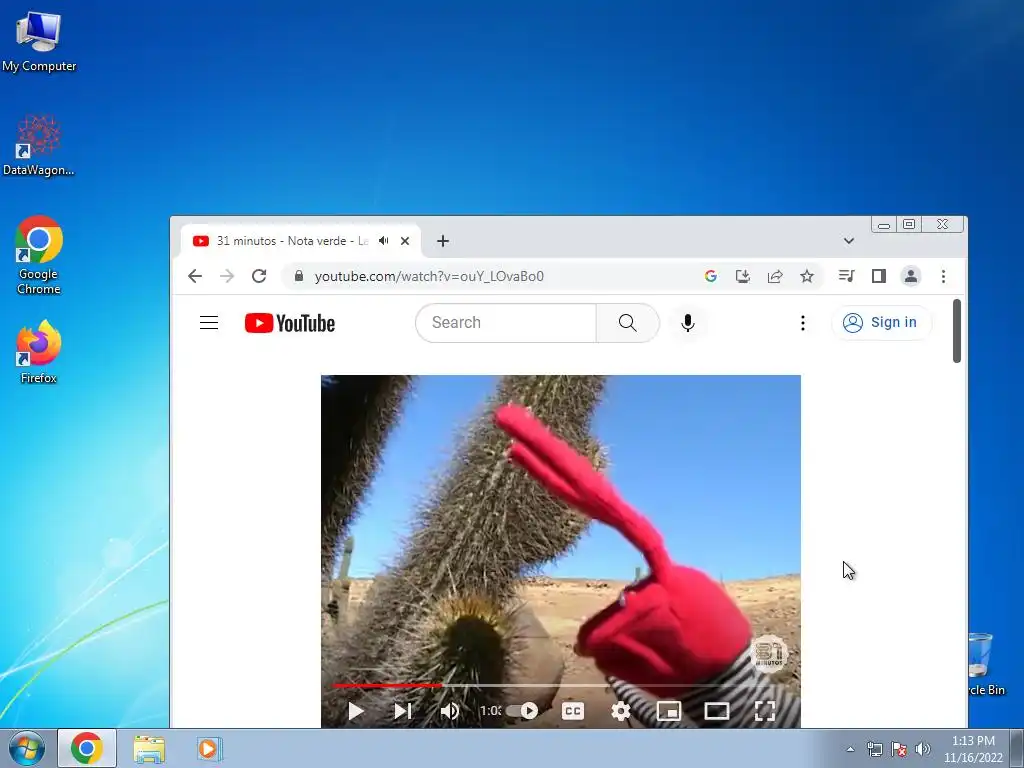Turn on closed captions
Screen dimensions: 1024x768
tap(573, 711)
